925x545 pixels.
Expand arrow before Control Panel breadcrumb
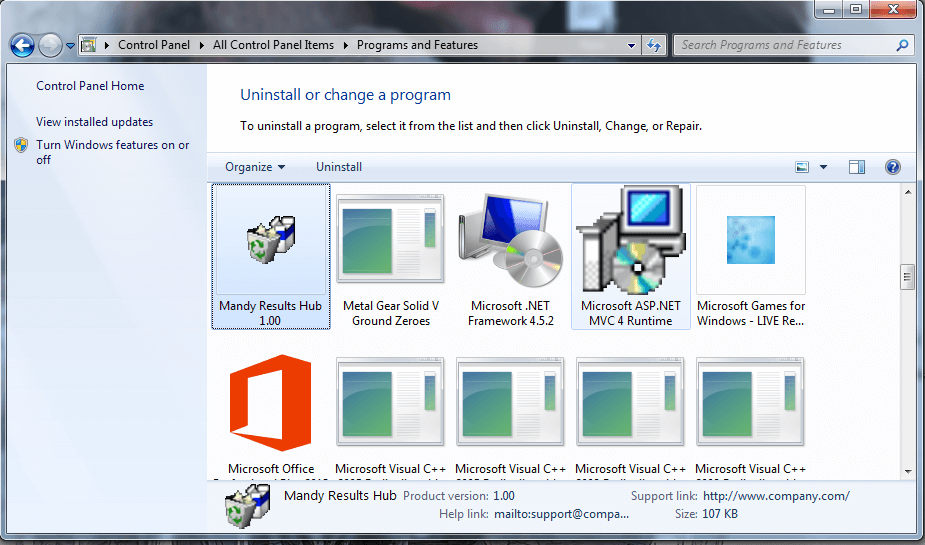click(107, 45)
